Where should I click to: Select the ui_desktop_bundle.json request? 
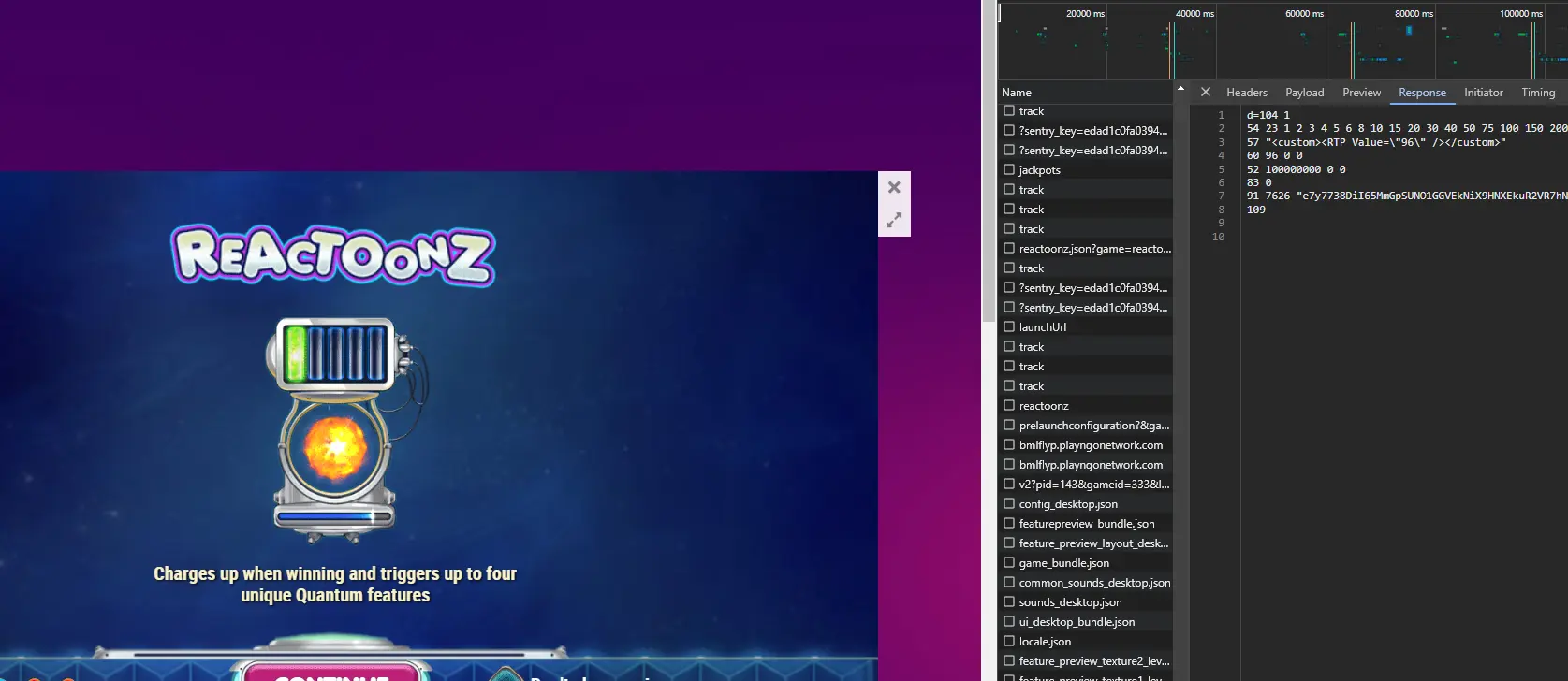click(x=1086, y=622)
